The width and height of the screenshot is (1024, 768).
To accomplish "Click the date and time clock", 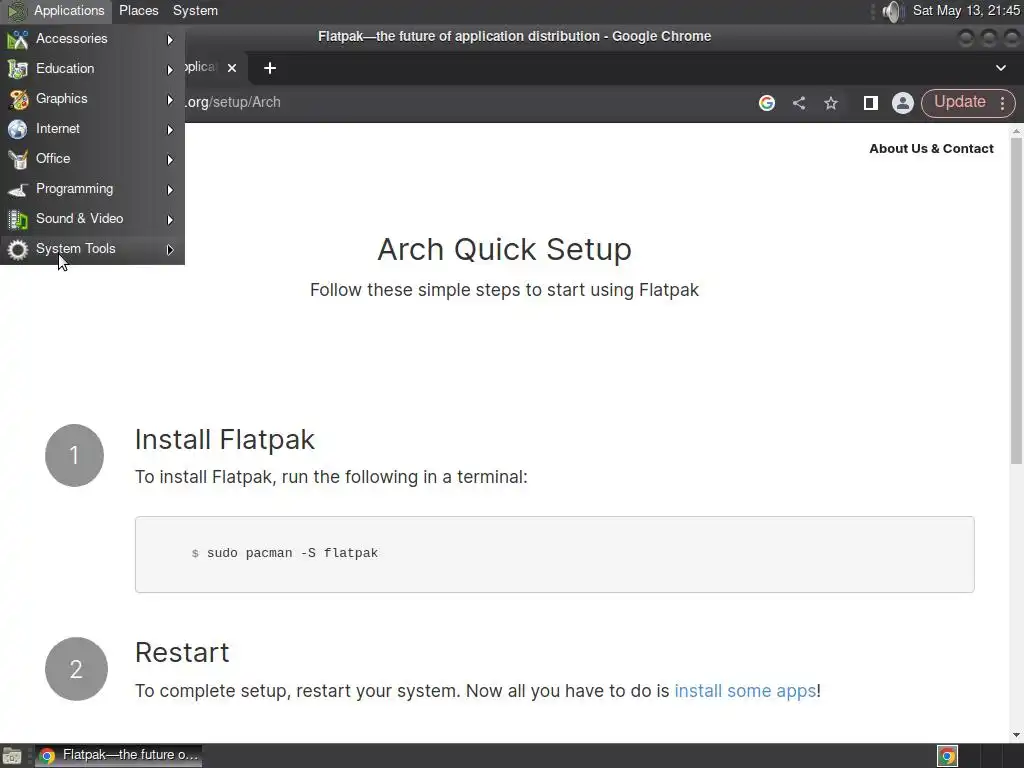I will [x=966, y=10].
